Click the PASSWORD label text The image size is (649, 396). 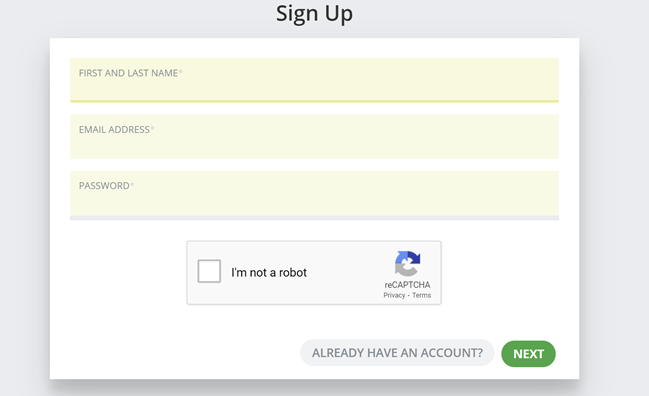(x=104, y=186)
